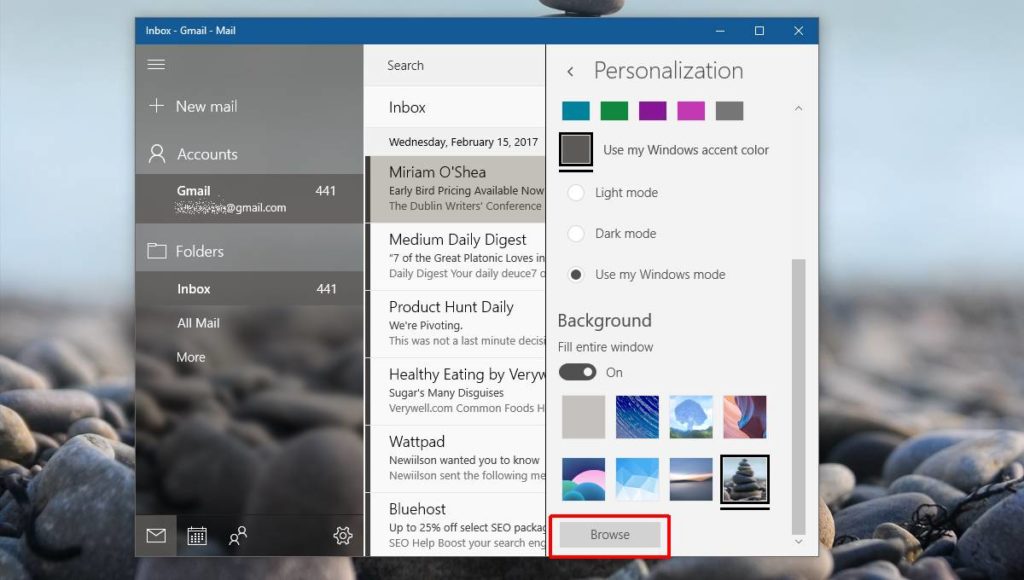Turn off the Fill entire window toggle
1024x580 pixels.
[579, 371]
